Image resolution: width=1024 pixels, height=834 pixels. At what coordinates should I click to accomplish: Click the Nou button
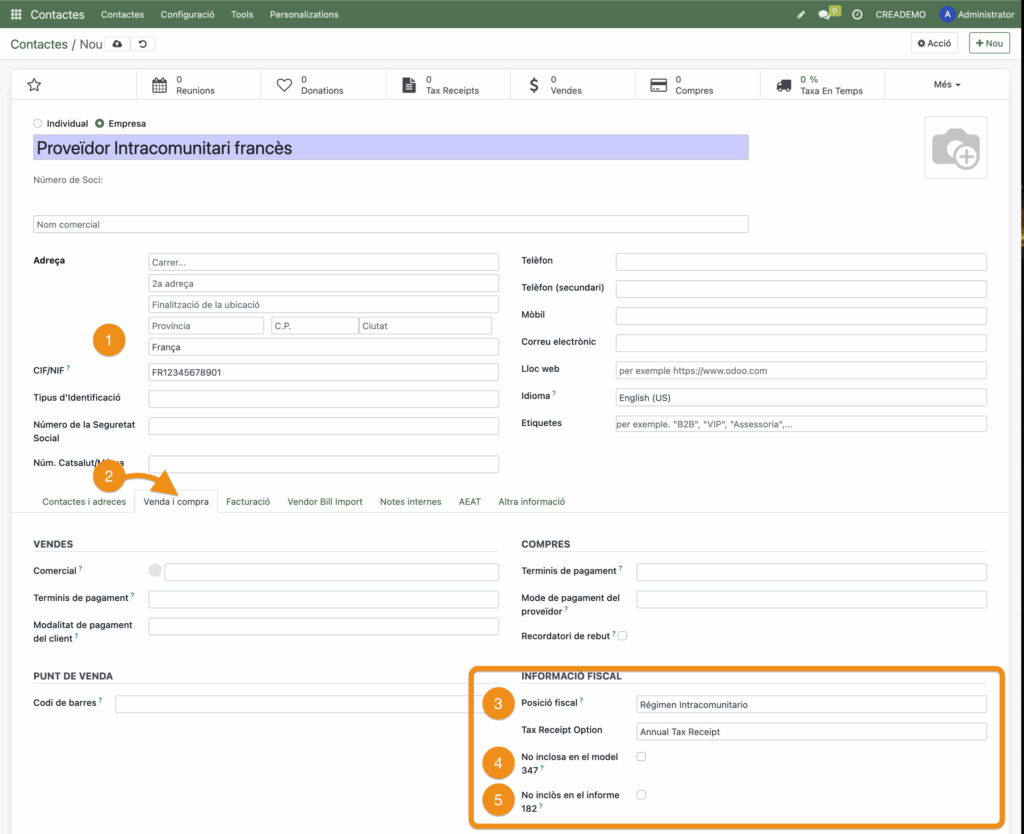(989, 43)
